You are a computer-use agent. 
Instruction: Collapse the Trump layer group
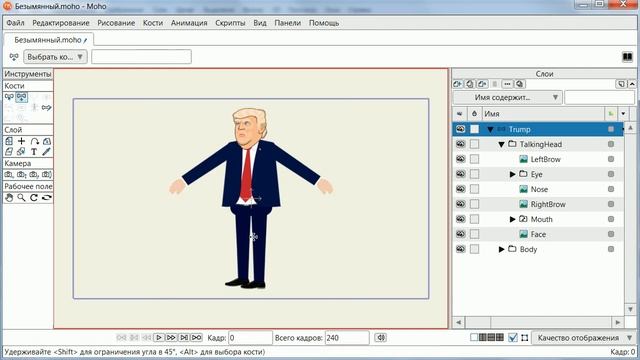490,129
